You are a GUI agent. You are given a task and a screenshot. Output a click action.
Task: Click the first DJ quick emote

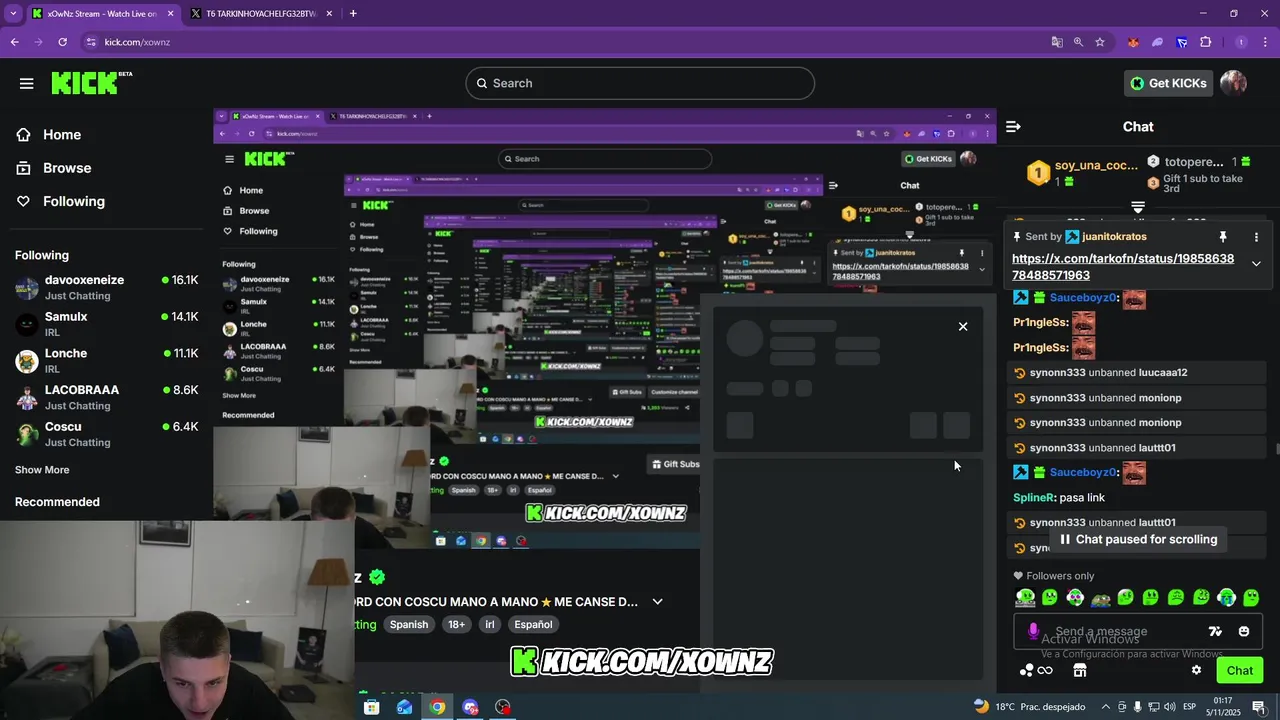pyautogui.click(x=1025, y=598)
